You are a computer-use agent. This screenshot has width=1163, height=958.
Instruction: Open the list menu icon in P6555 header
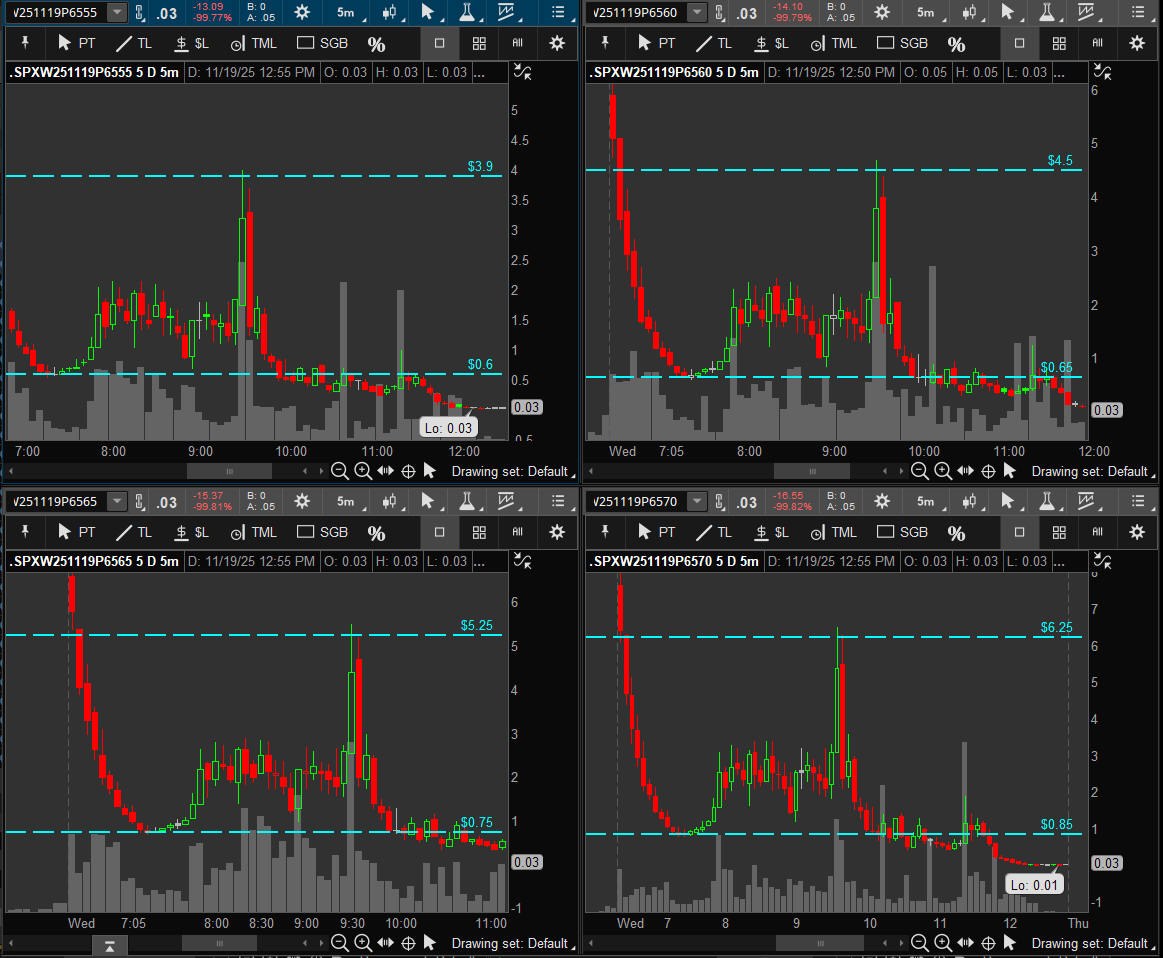click(x=558, y=12)
